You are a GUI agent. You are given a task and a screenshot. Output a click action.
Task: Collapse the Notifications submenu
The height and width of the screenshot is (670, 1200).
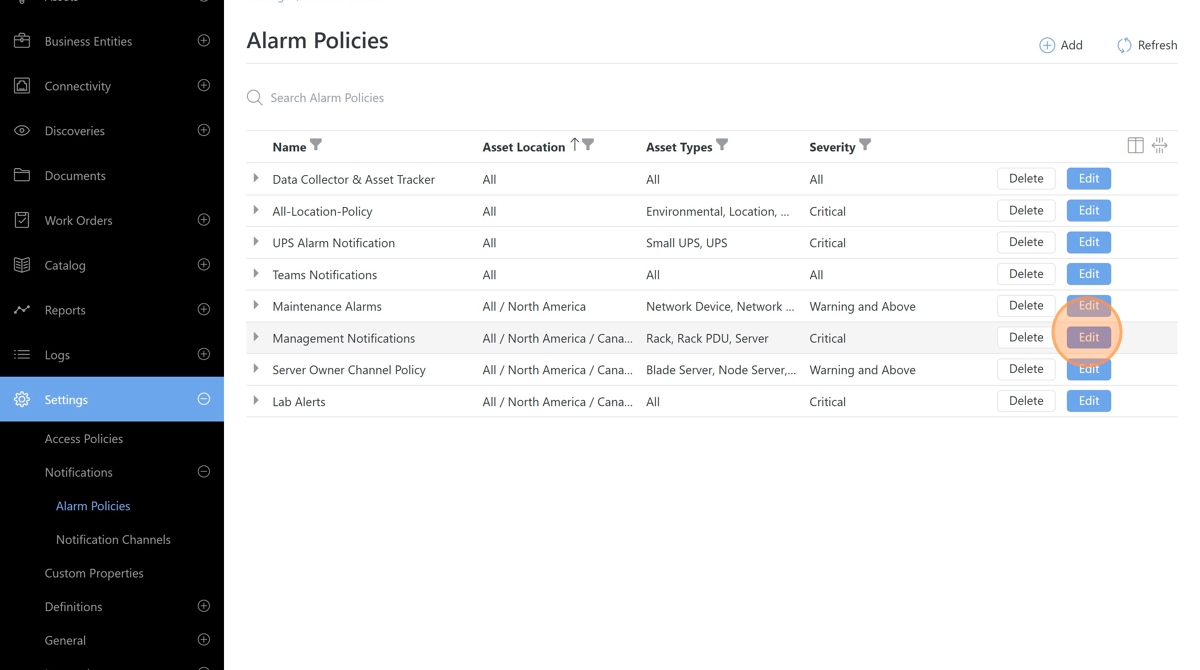pyautogui.click(x=204, y=472)
